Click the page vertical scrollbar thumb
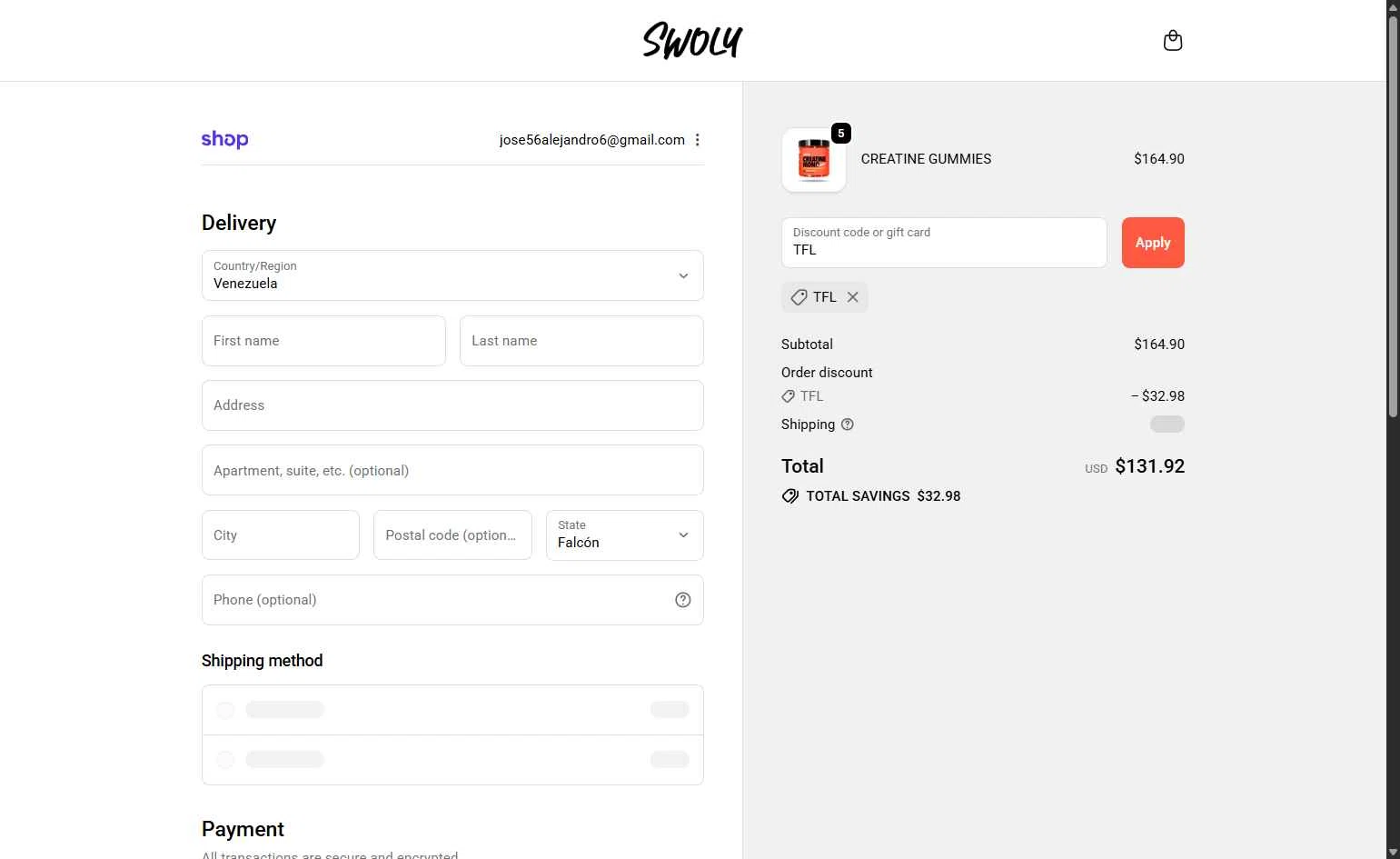The width and height of the screenshot is (1400, 859). tap(1393, 216)
